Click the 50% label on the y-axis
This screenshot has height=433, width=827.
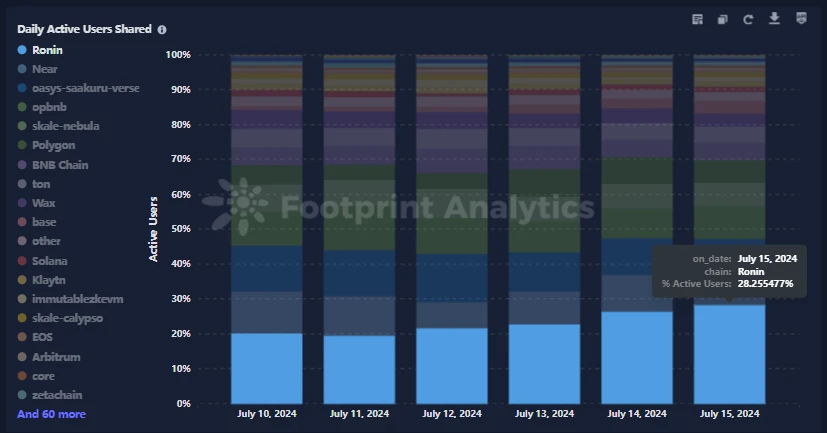point(180,229)
